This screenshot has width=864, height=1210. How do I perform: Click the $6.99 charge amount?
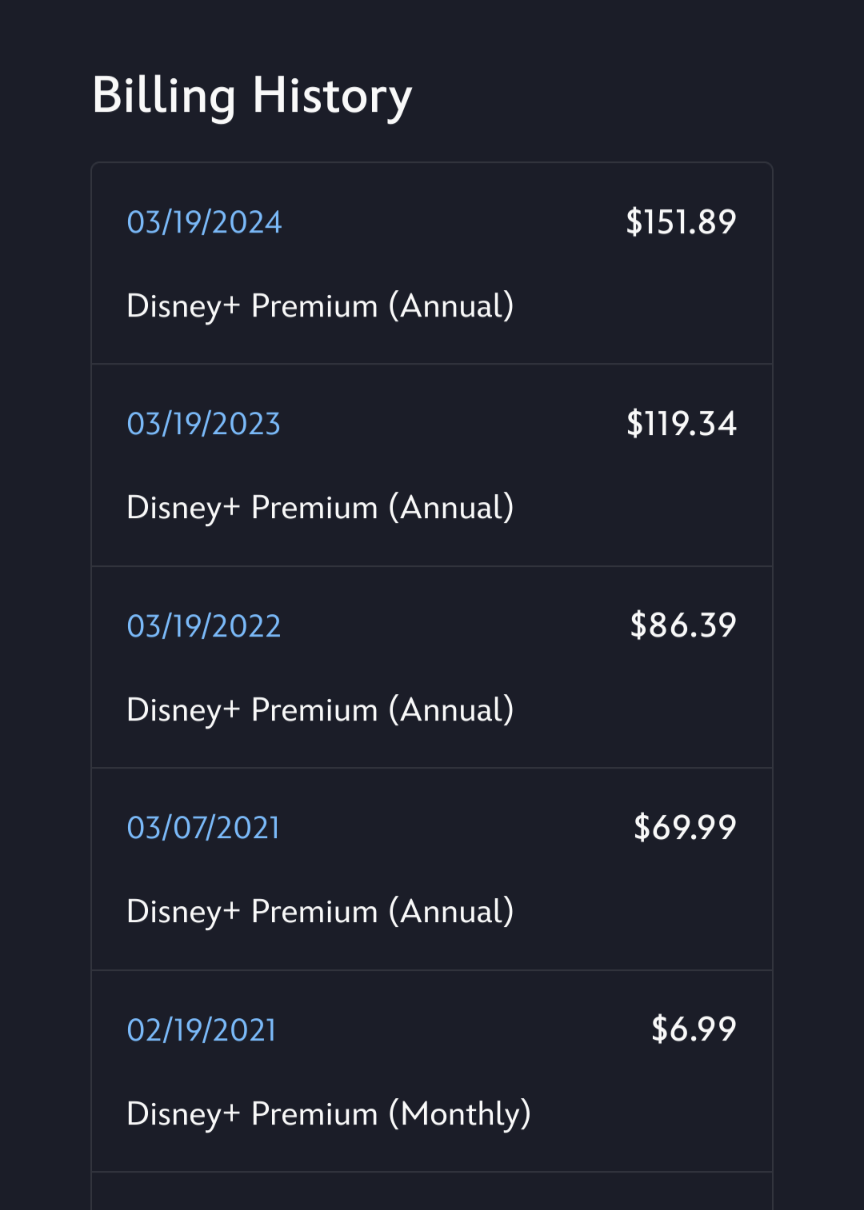[694, 1030]
